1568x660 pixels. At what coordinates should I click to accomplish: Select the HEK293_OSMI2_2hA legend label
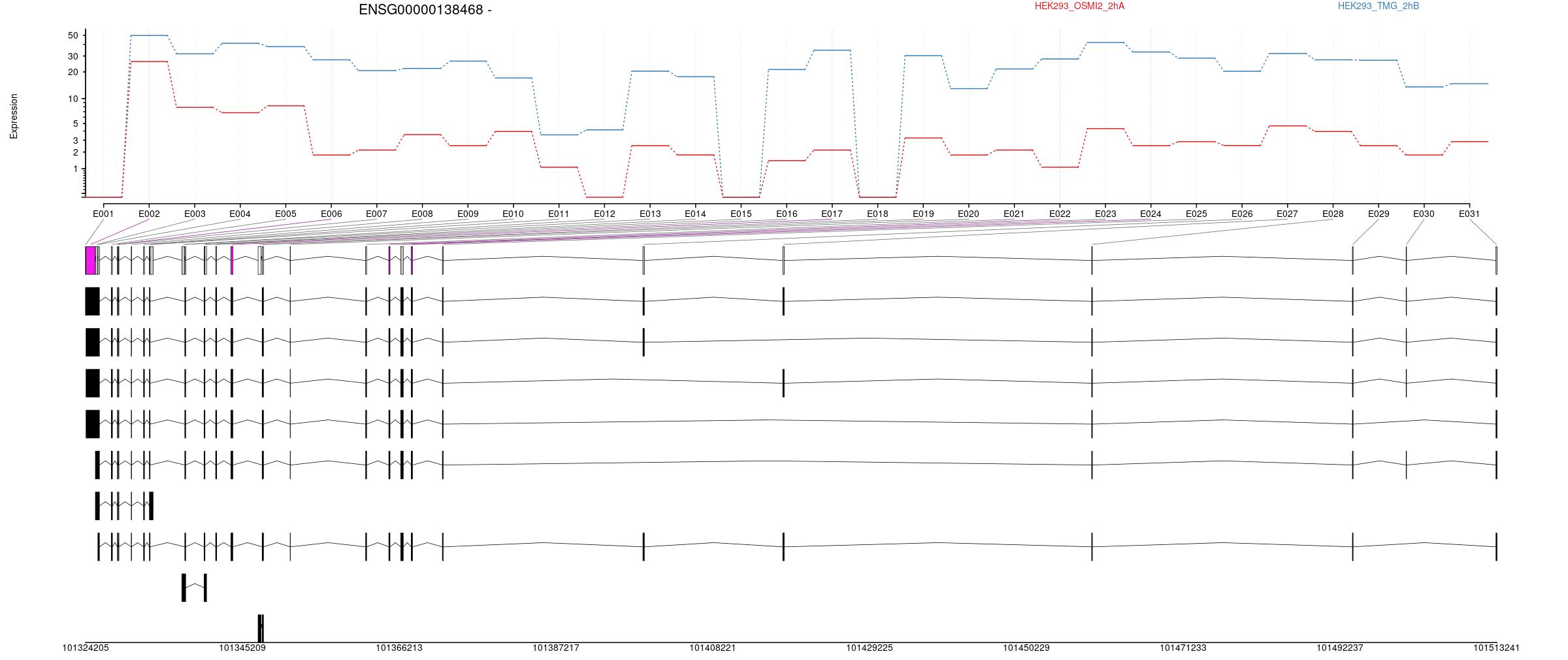tap(1079, 6)
